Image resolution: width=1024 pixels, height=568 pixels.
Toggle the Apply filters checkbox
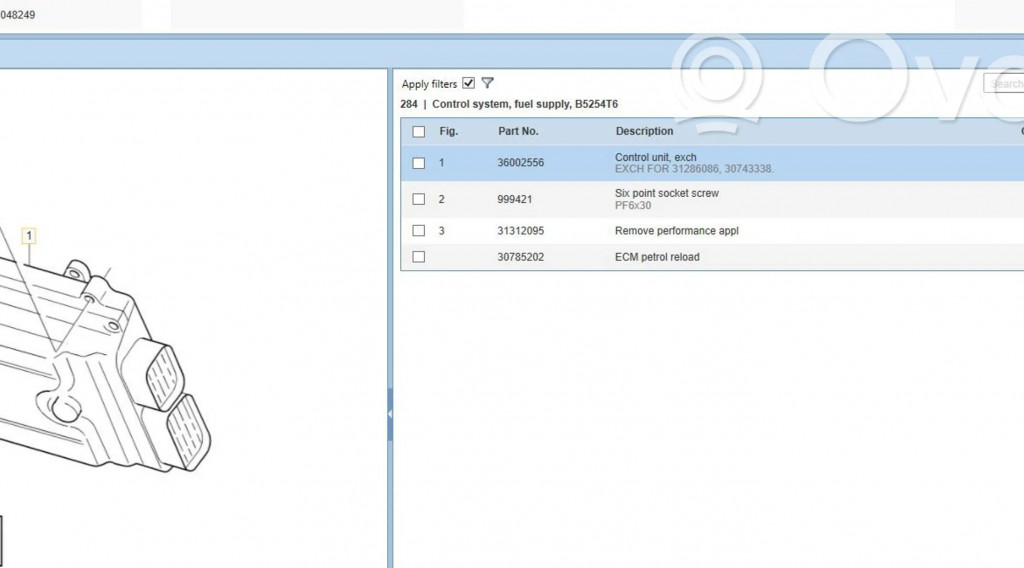click(469, 84)
